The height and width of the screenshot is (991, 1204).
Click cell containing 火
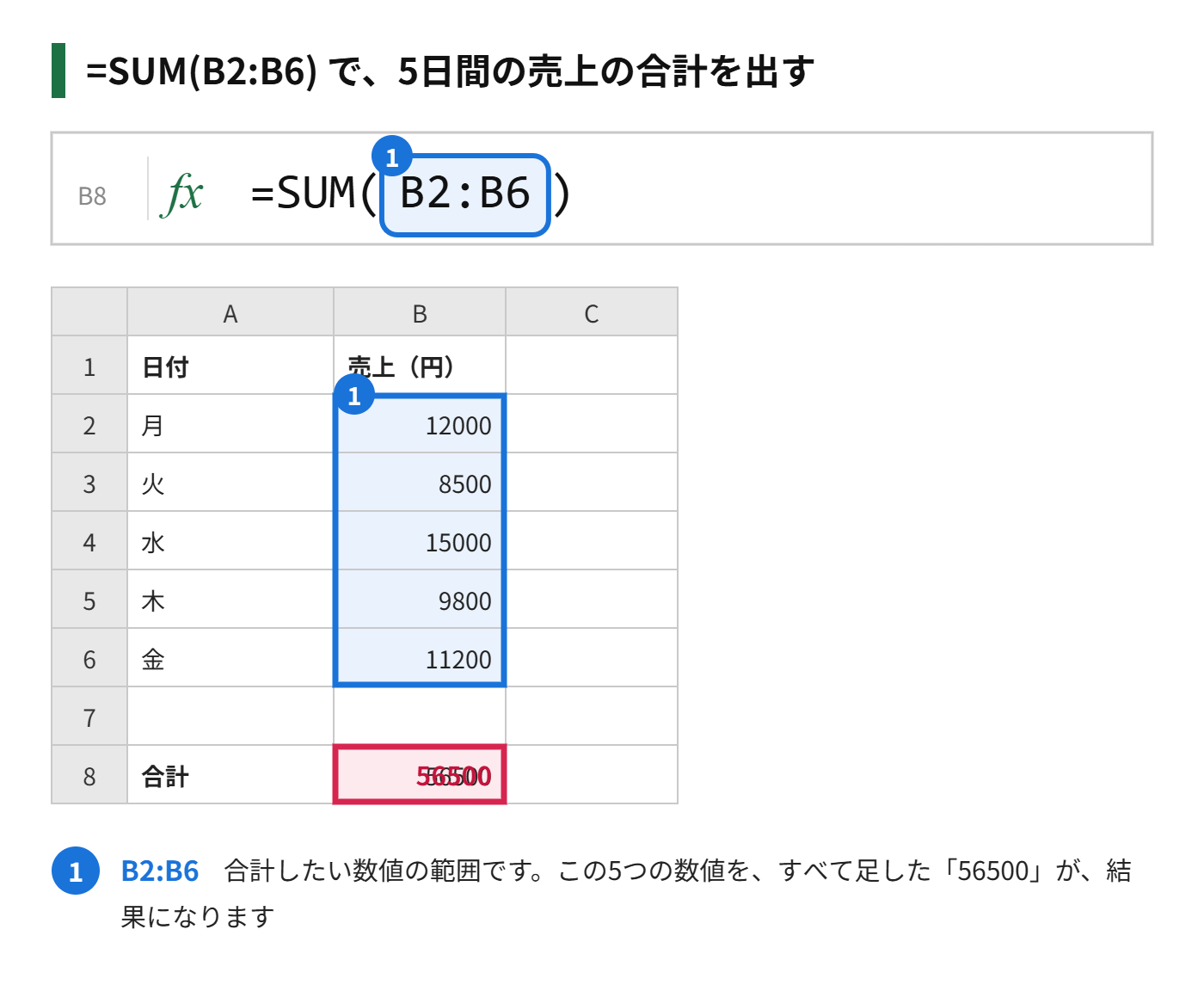[x=230, y=483]
